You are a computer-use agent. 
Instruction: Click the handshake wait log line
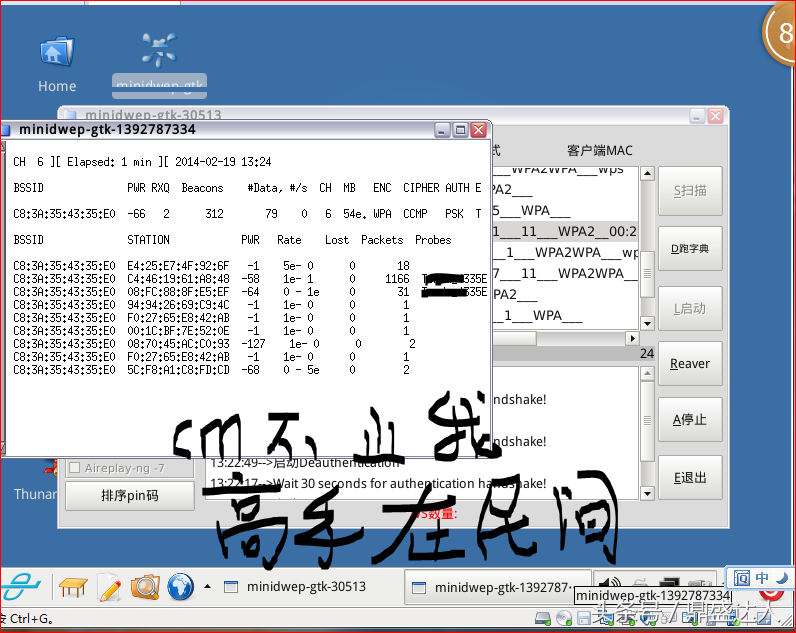(x=378, y=483)
